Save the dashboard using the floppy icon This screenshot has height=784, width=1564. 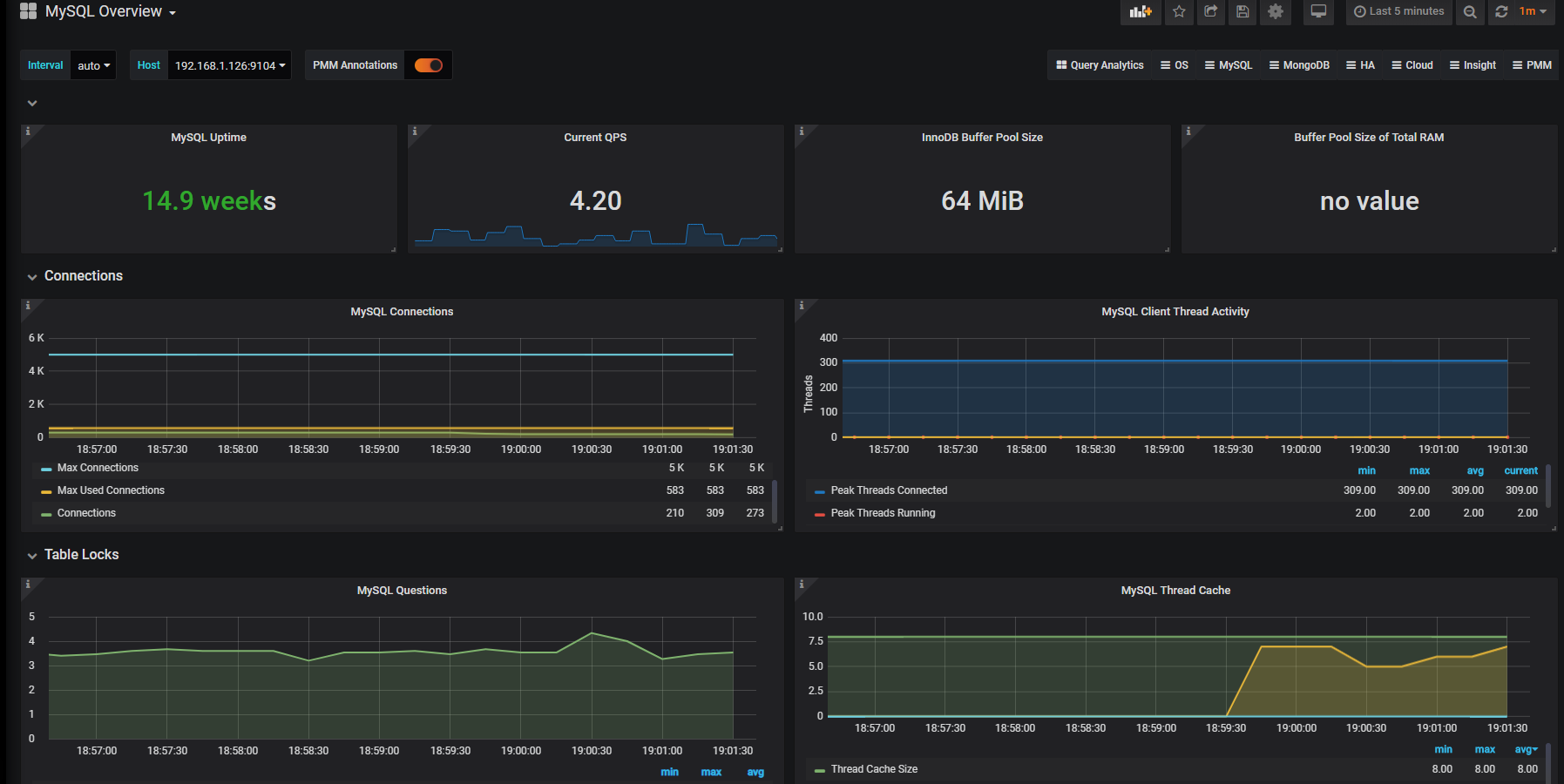click(1242, 11)
